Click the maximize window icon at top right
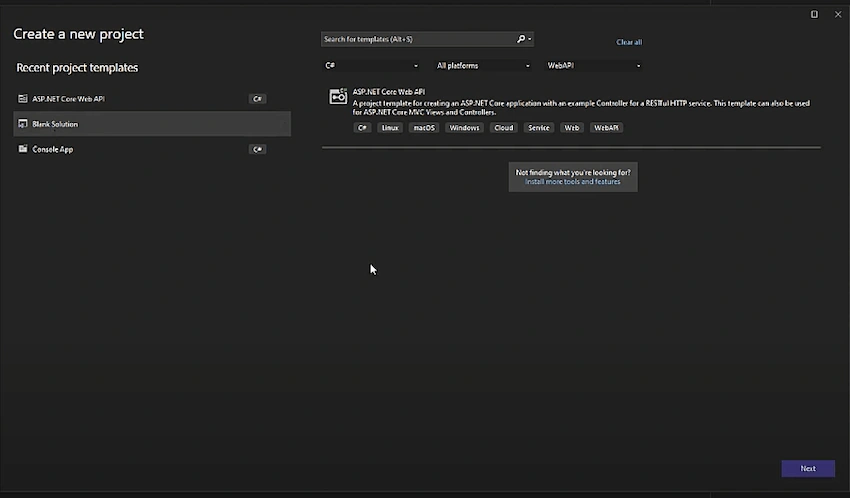This screenshot has height=498, width=850. click(x=814, y=15)
